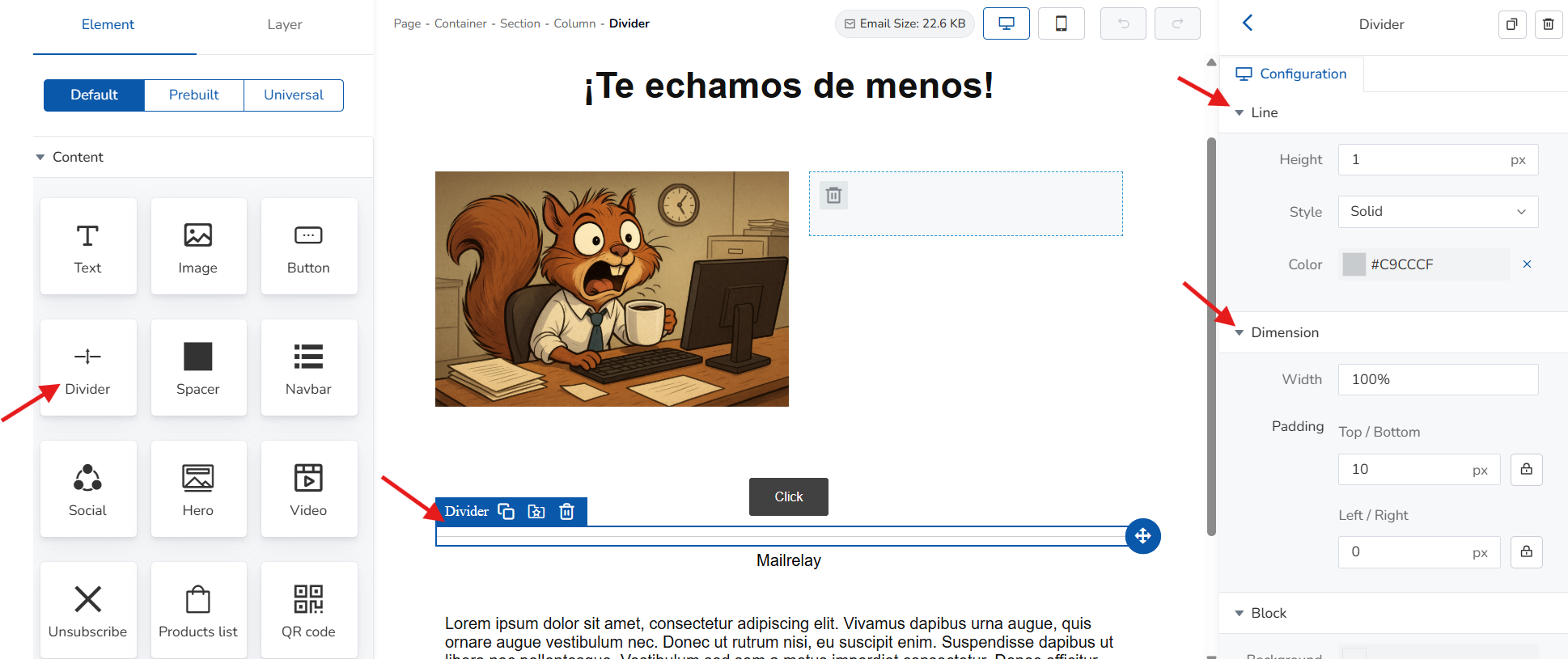The image size is (1568, 659).
Task: Toggle Left/Right padding lock
Action: pyautogui.click(x=1527, y=552)
